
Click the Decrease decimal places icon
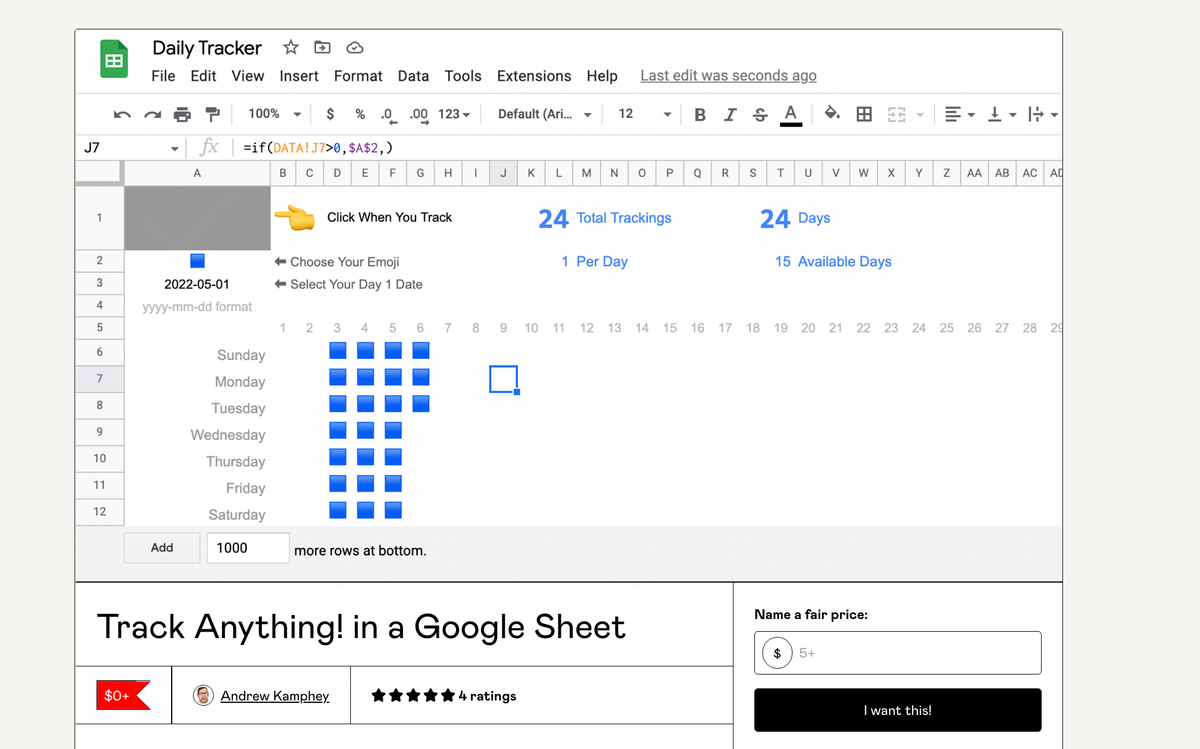click(x=388, y=114)
